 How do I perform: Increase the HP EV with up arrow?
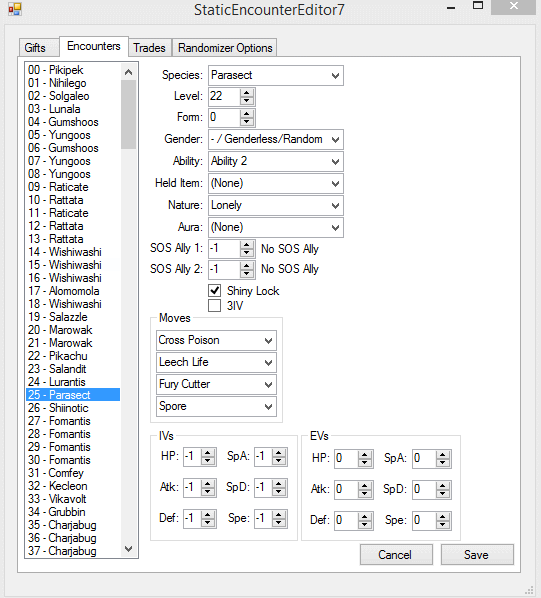(364, 455)
